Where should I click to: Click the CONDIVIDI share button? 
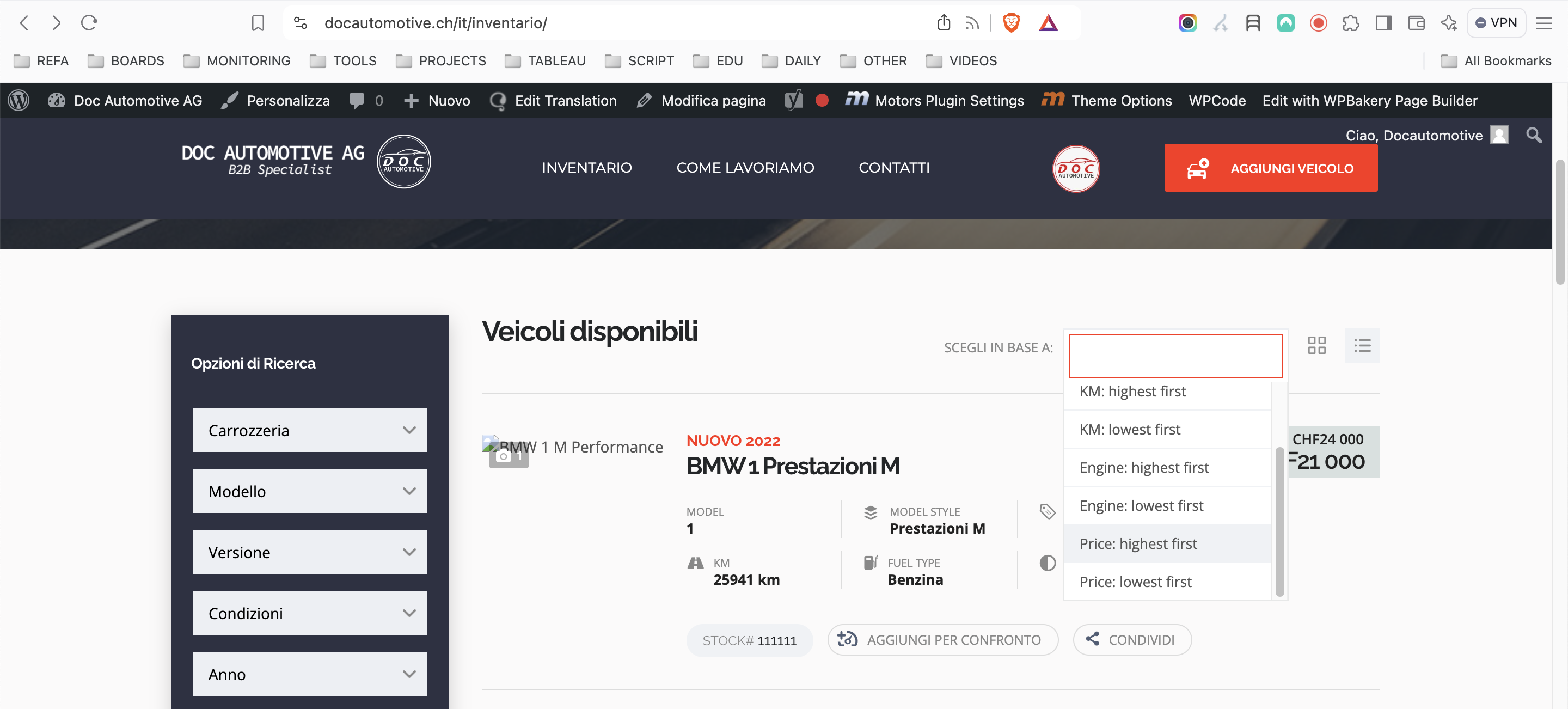(x=1131, y=640)
